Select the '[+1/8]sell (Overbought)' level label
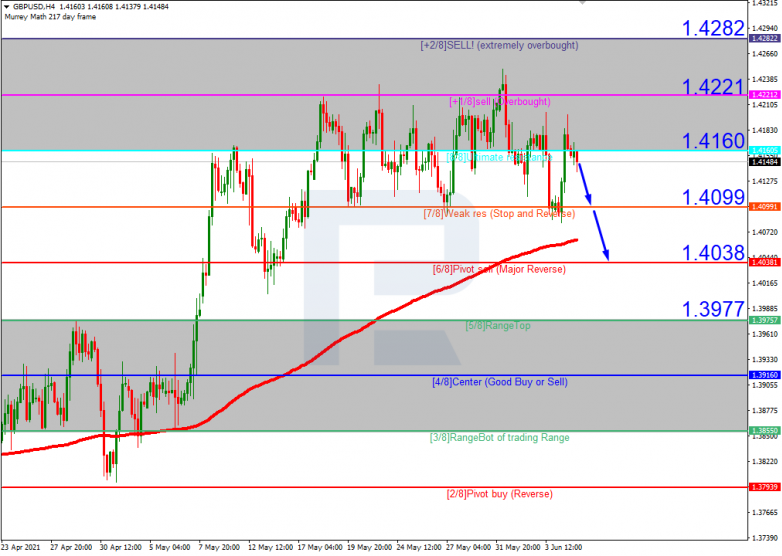This screenshot has height=556, width=782. click(x=500, y=102)
